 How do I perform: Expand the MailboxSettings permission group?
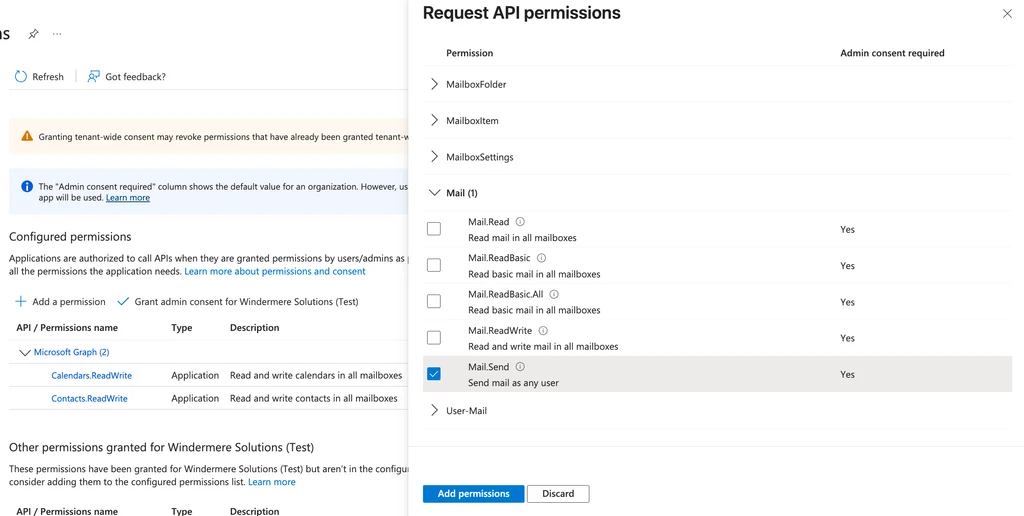[x=434, y=157]
